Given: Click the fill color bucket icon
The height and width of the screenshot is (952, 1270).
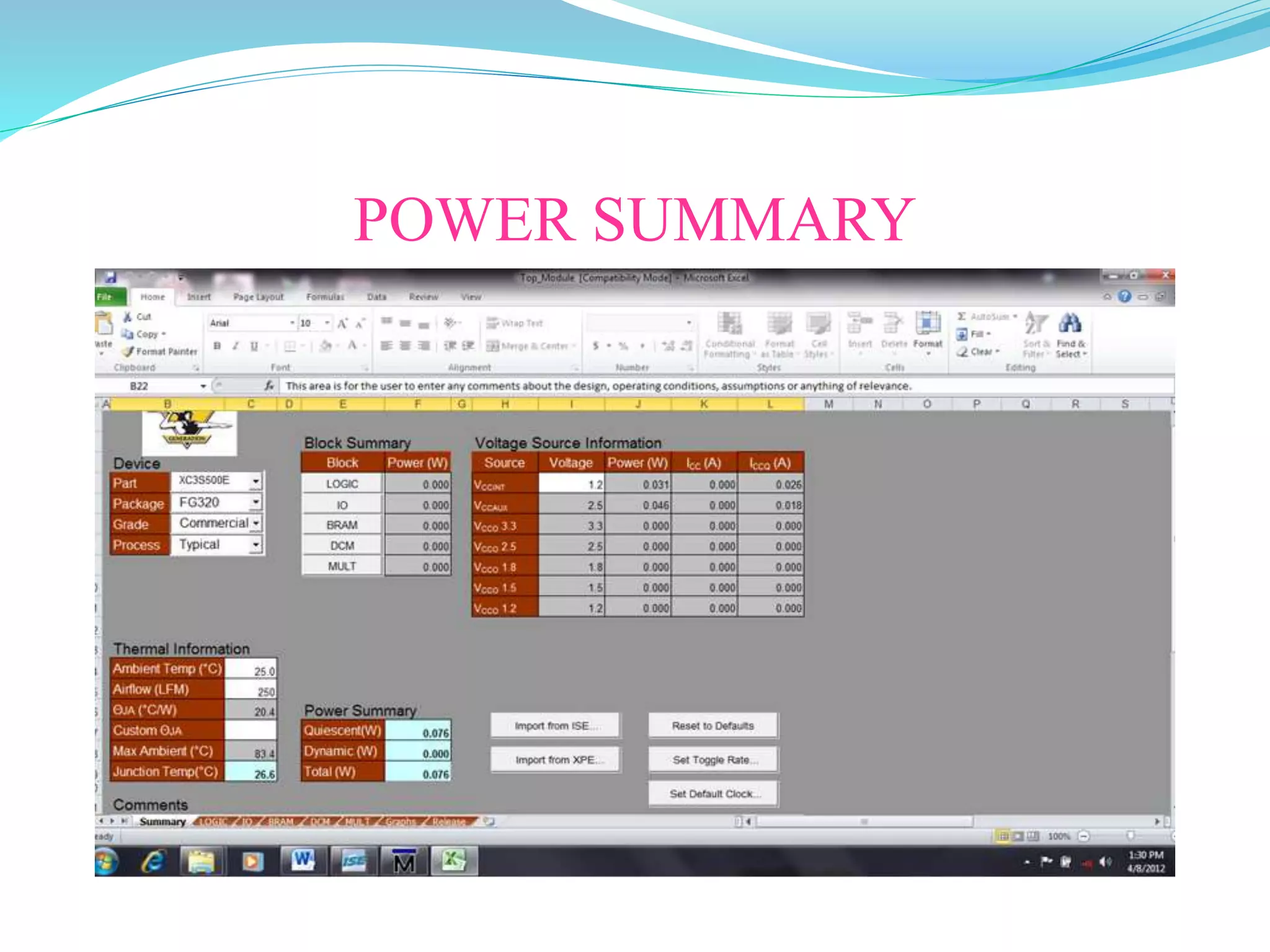Looking at the screenshot, I should pyautogui.click(x=326, y=346).
